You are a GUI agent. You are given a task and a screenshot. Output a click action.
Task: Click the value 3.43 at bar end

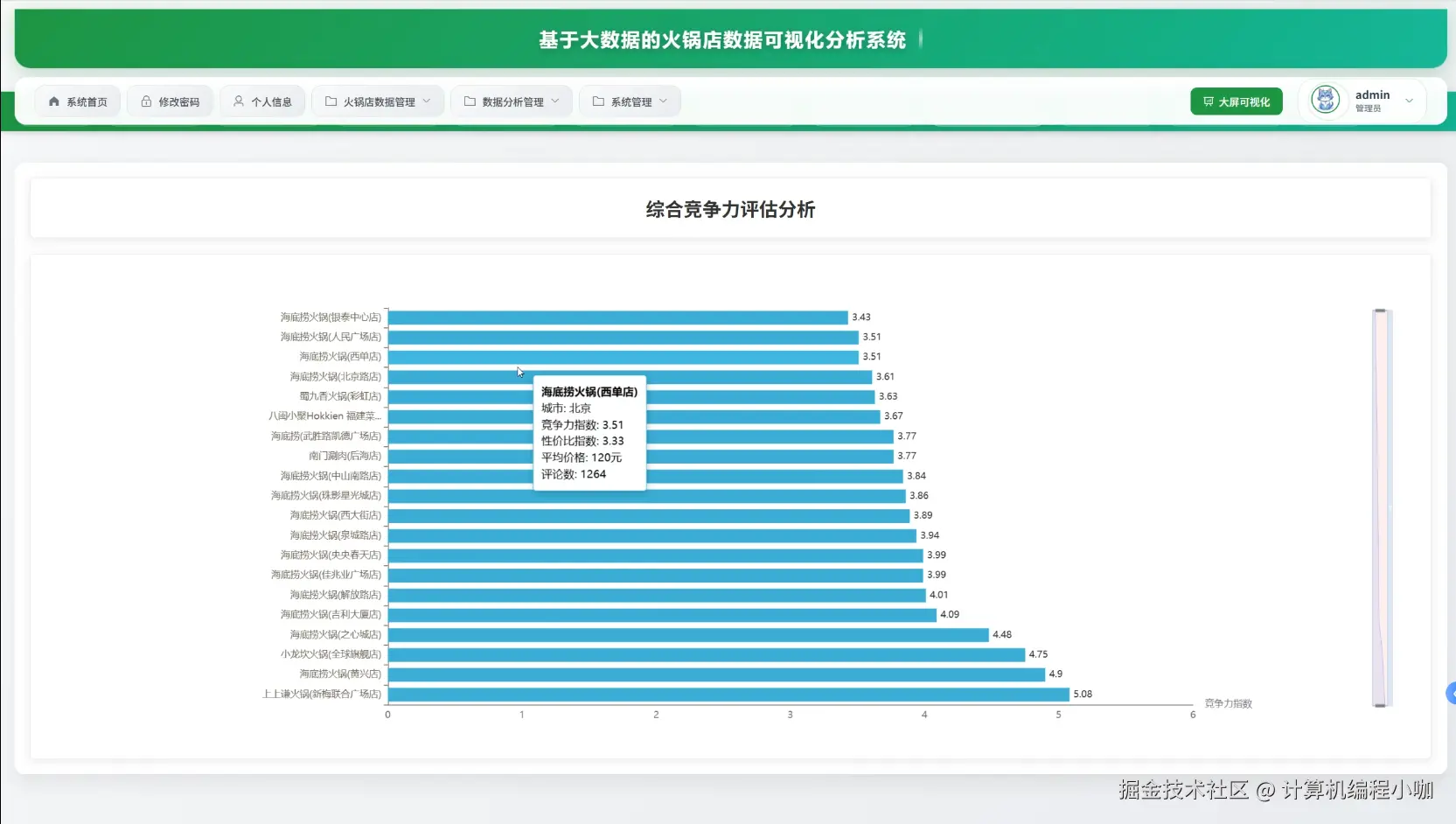pyautogui.click(x=861, y=318)
